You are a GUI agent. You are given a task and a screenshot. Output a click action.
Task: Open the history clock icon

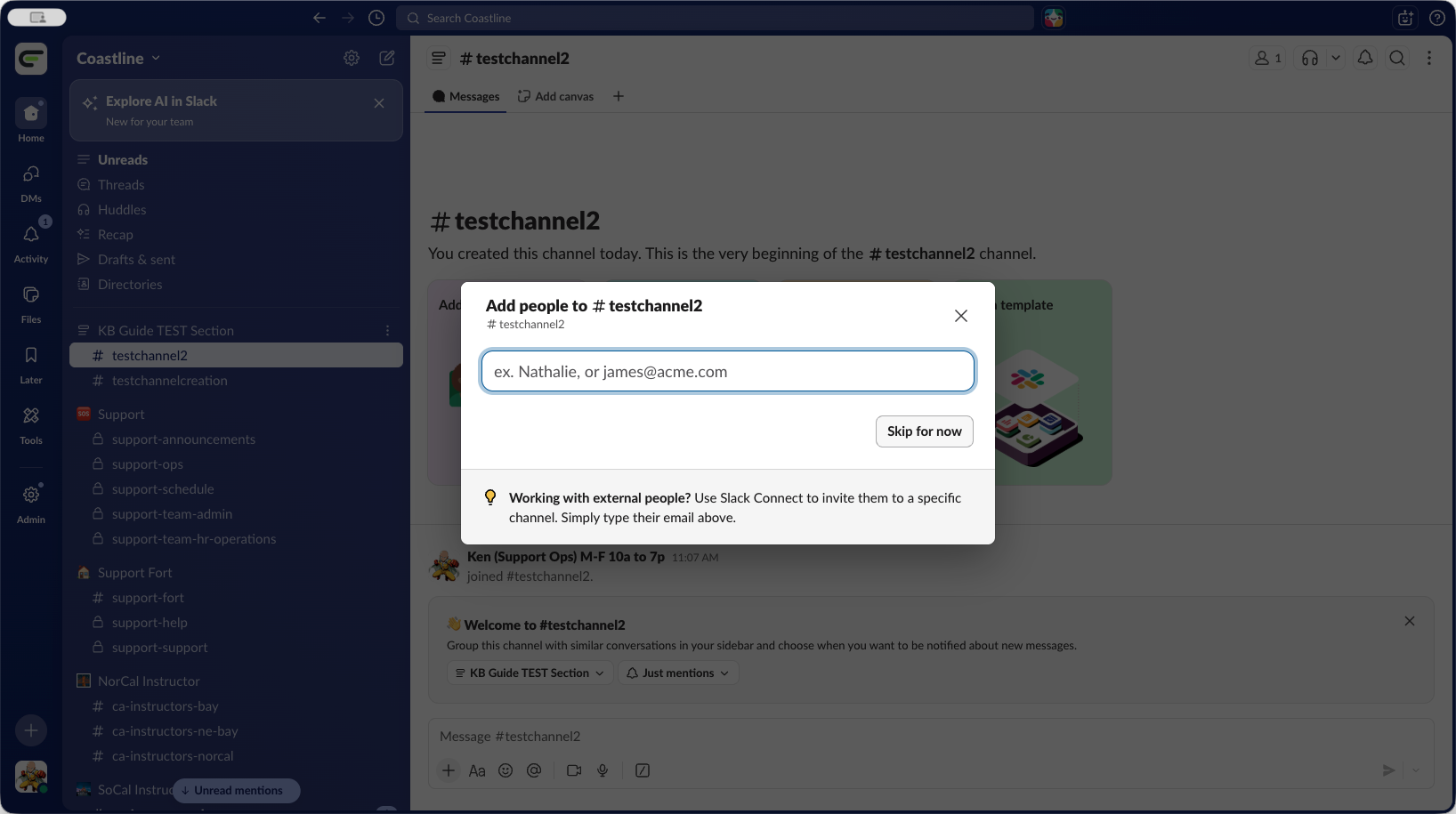(x=376, y=18)
